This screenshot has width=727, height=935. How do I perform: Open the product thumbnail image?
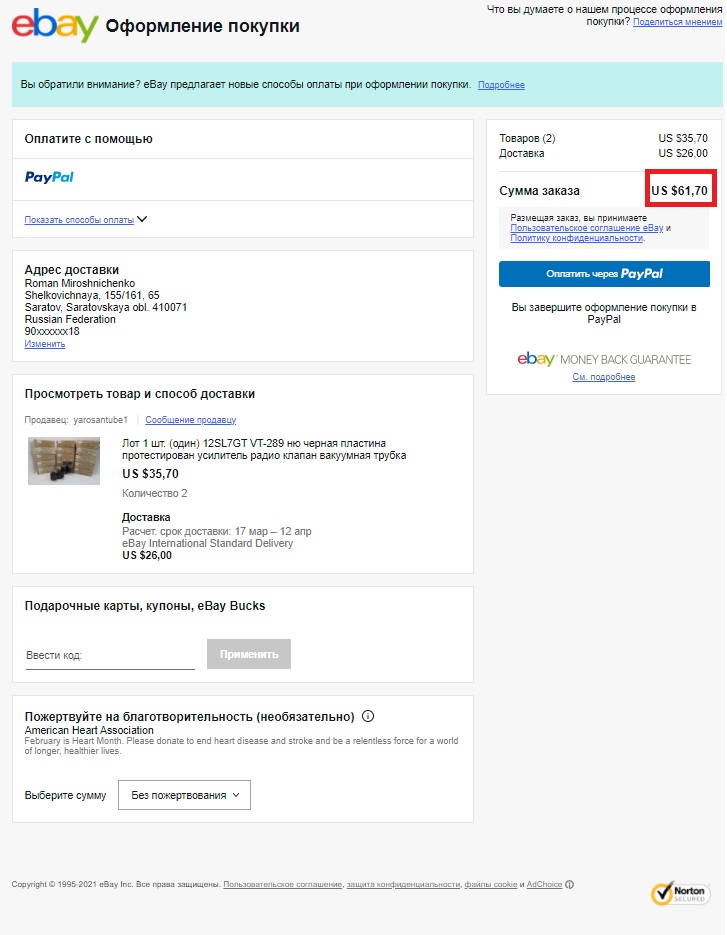64,461
